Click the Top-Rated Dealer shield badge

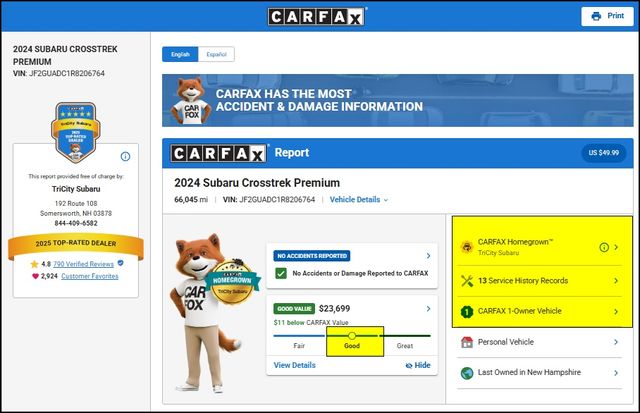click(76, 132)
